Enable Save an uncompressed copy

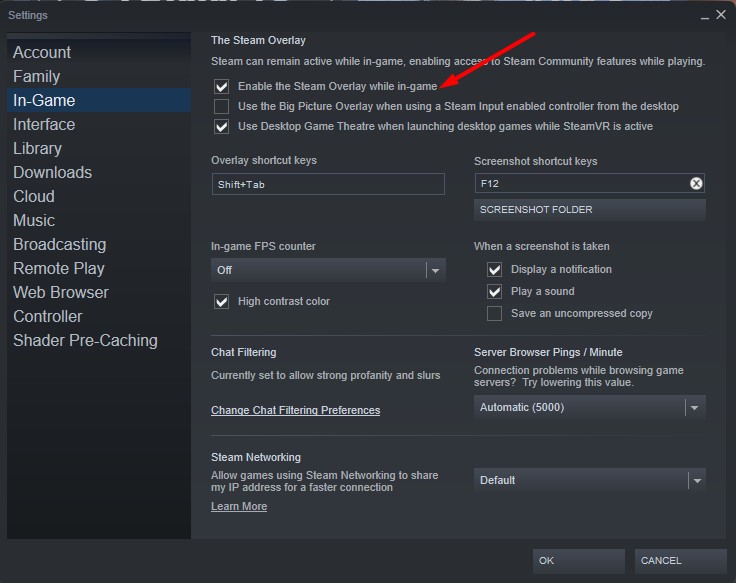pos(494,313)
